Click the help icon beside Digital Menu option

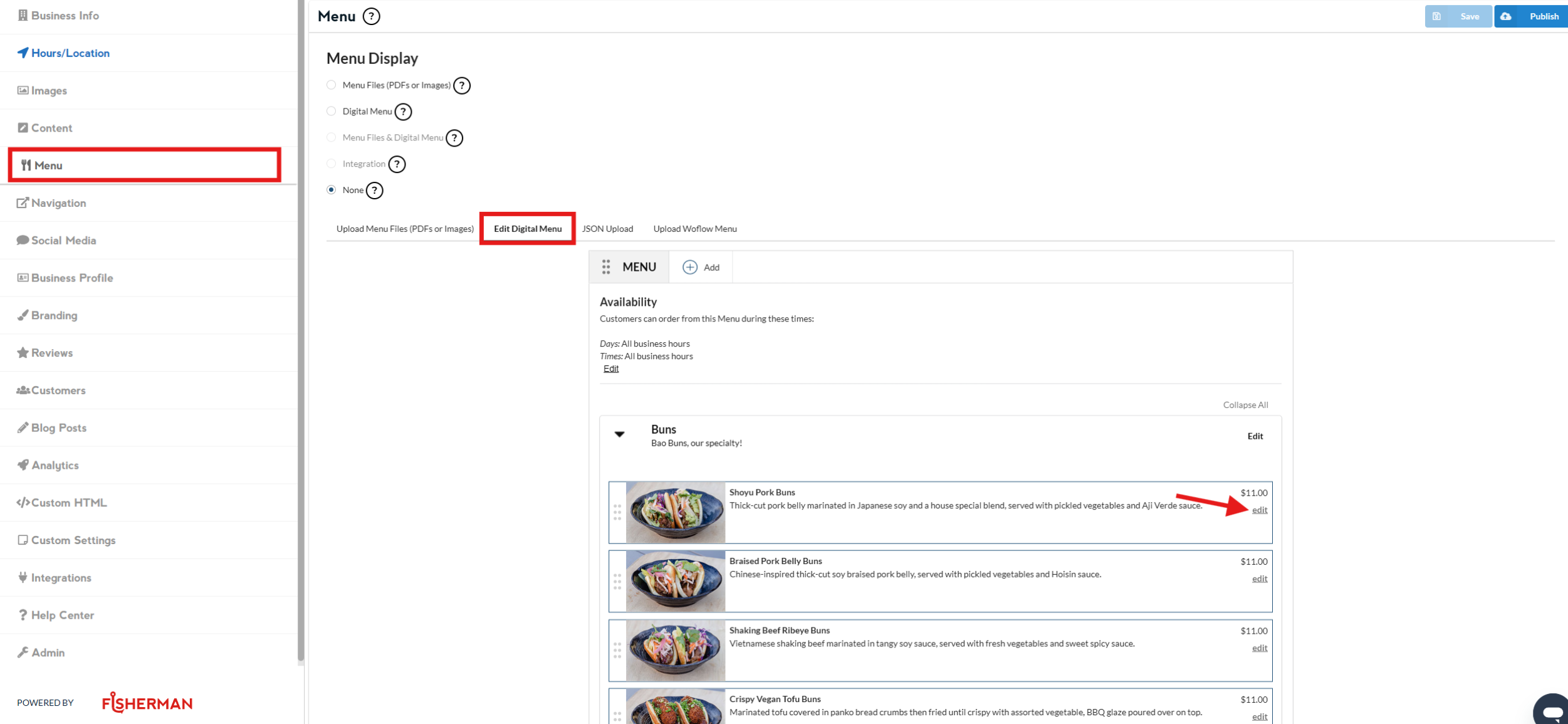403,112
